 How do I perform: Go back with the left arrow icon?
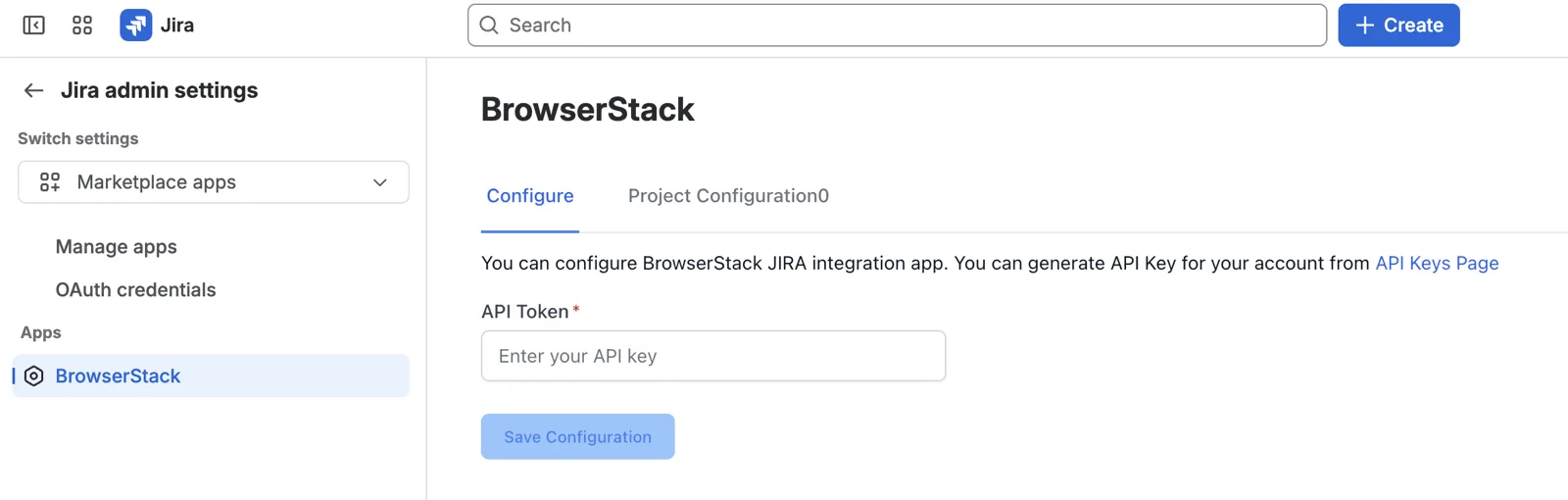click(x=33, y=90)
